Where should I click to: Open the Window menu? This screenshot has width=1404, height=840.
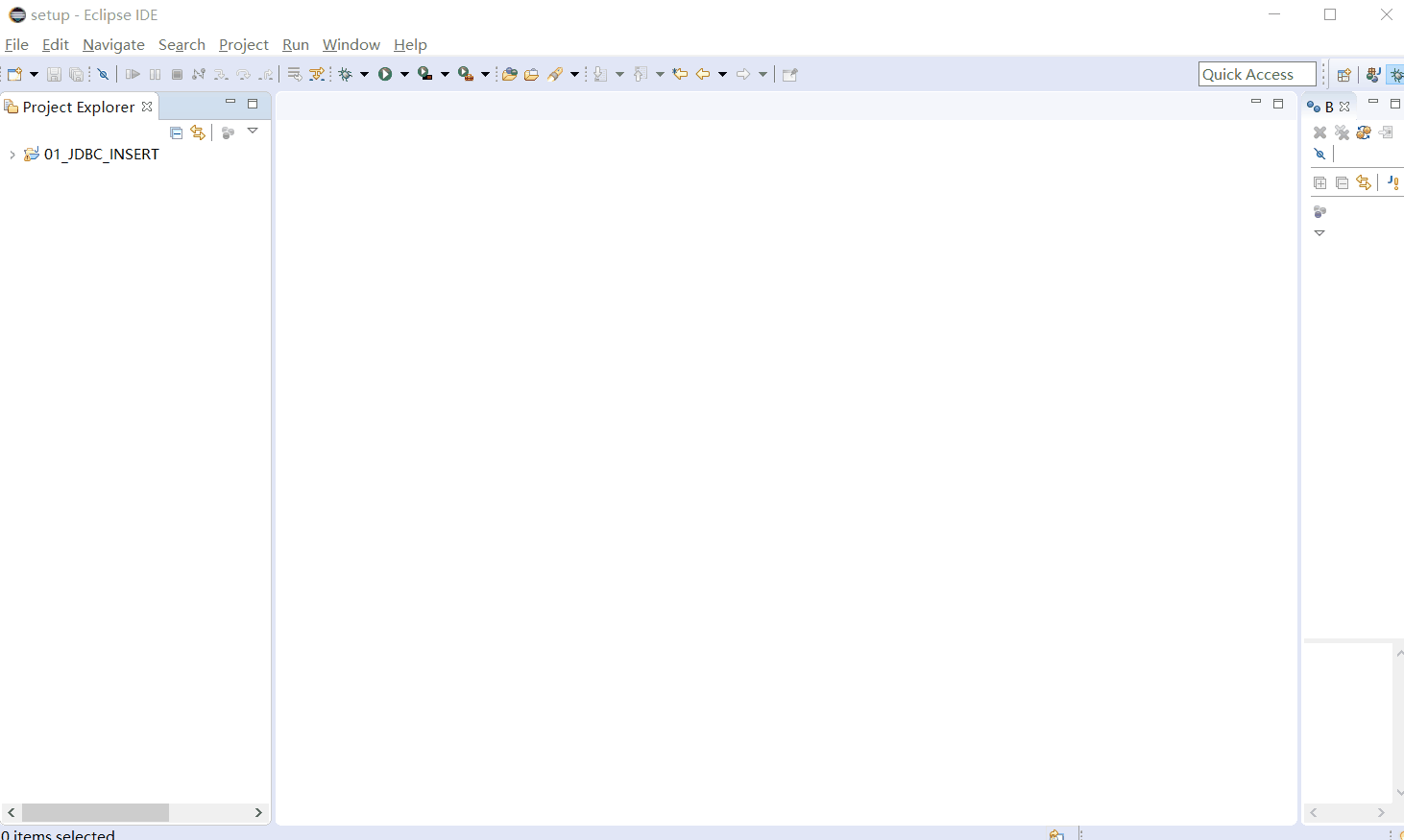point(351,44)
